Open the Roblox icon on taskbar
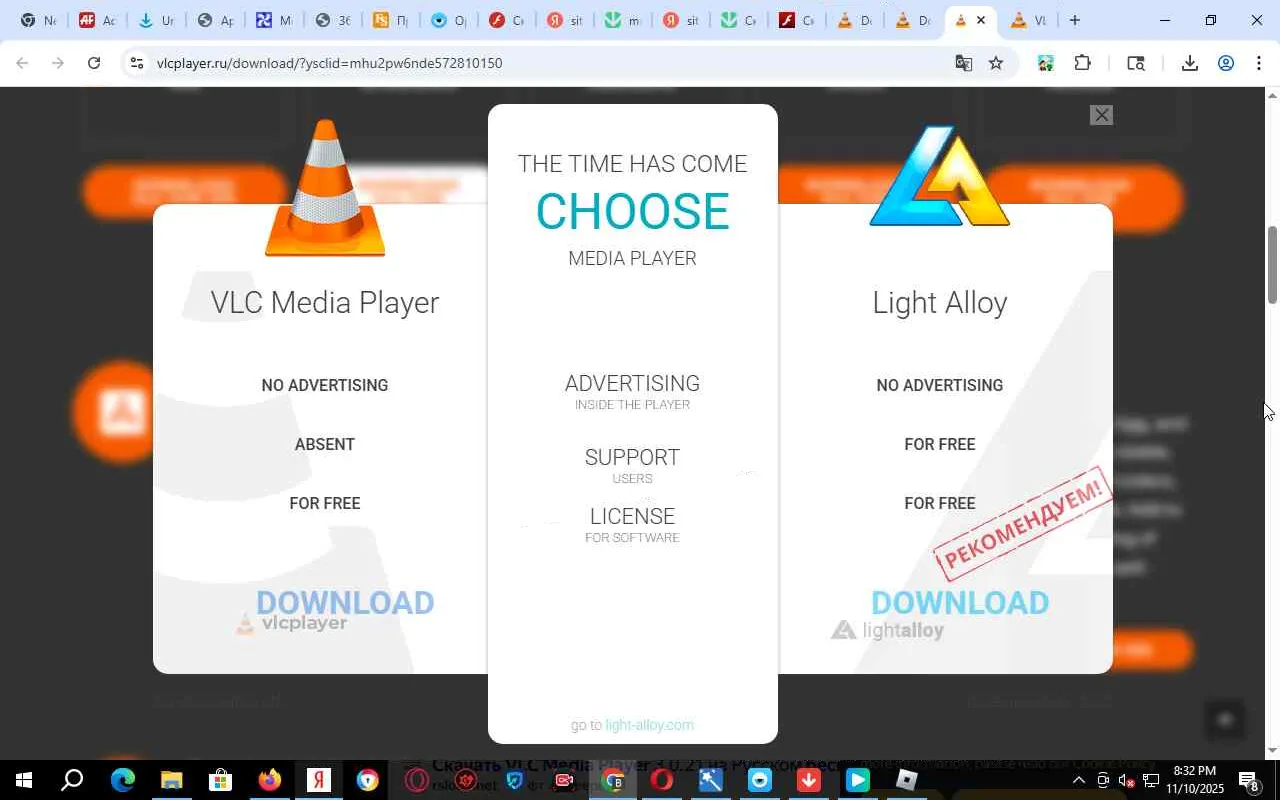 (x=907, y=780)
